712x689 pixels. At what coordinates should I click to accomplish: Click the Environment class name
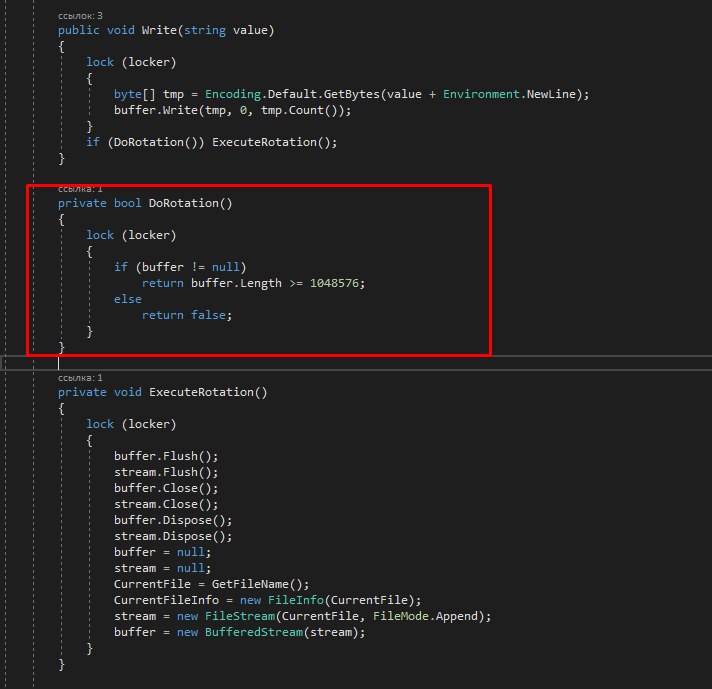[481, 94]
